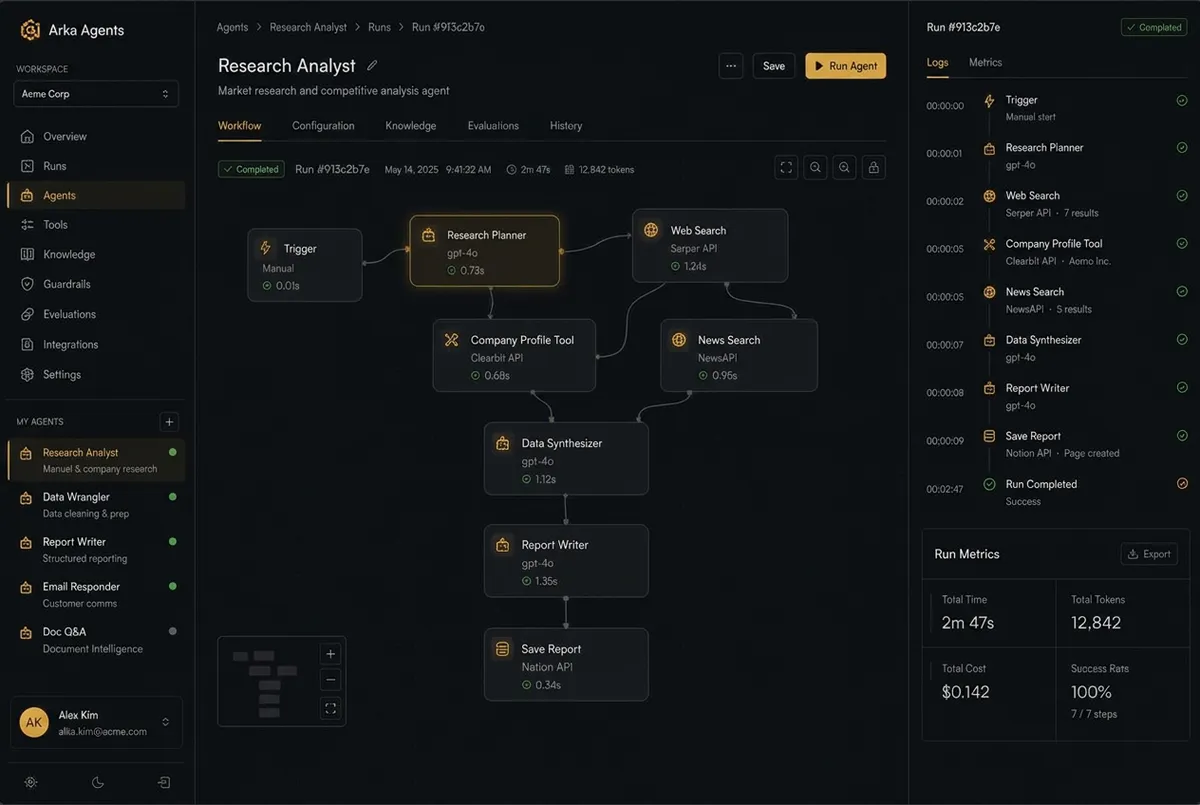The width and height of the screenshot is (1200, 805).
Task: Open the Acme Corp workspace dropdown
Action: [x=96, y=94]
